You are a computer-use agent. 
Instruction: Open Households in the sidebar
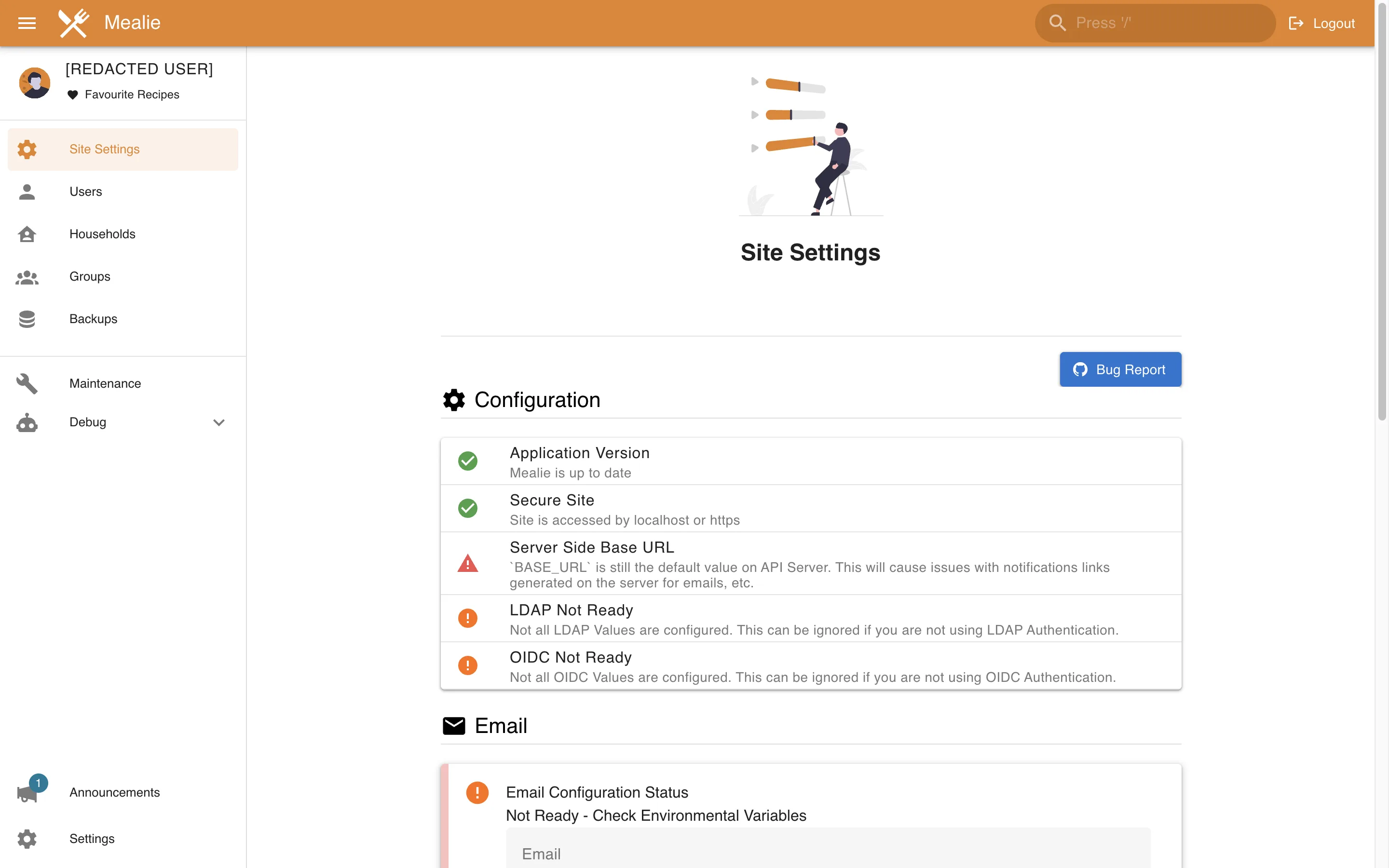[x=123, y=234]
